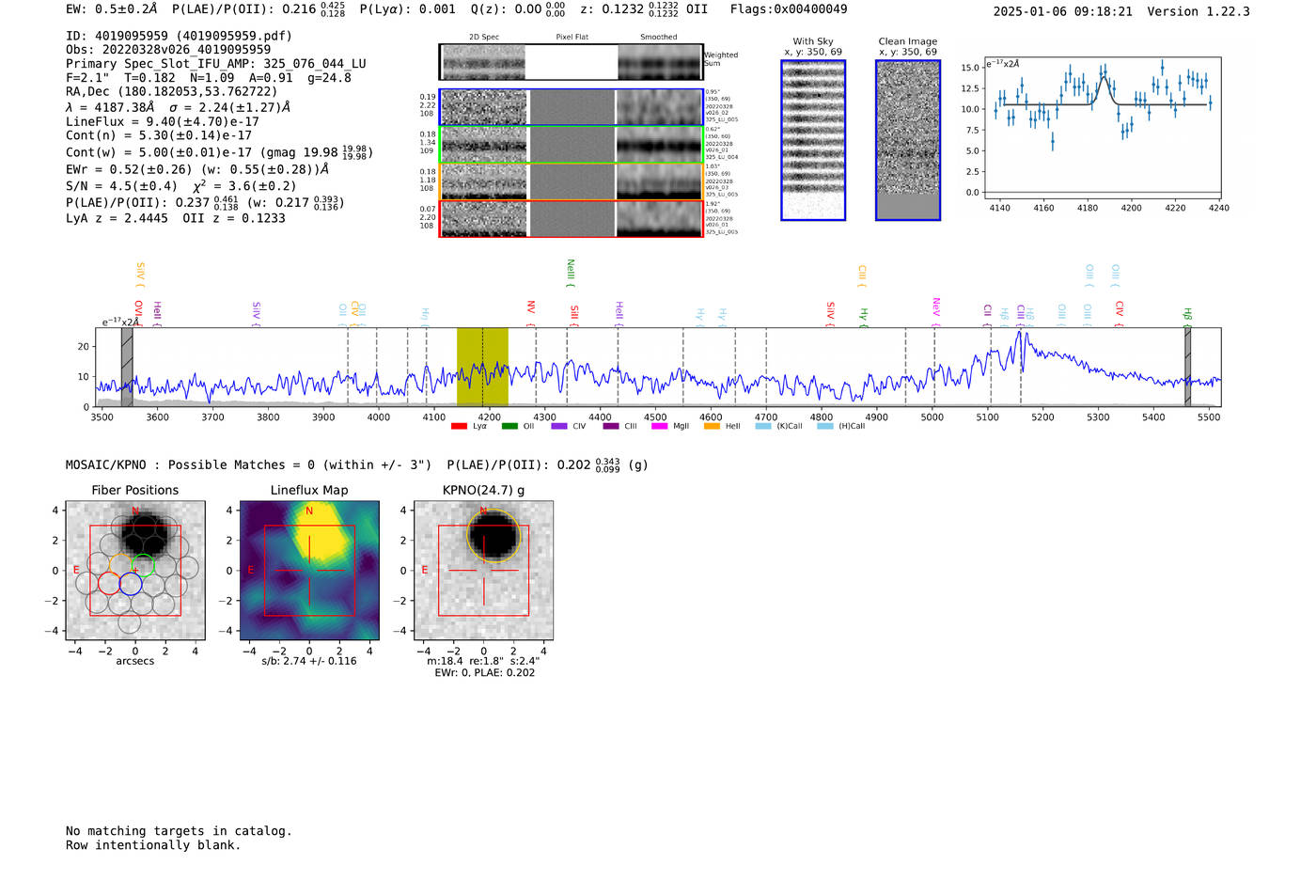Click the green NeIII line label
The width and height of the screenshot is (1316, 896).
[x=571, y=272]
